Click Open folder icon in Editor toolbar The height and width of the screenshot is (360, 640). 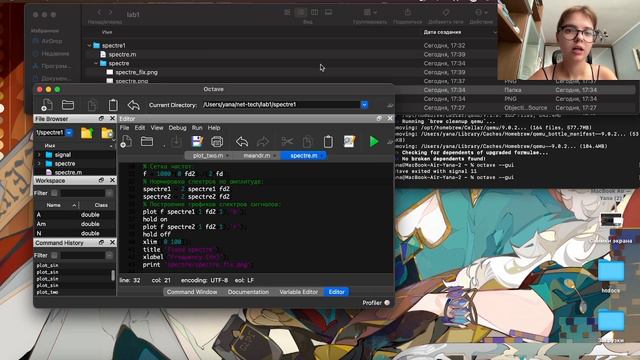click(147, 142)
